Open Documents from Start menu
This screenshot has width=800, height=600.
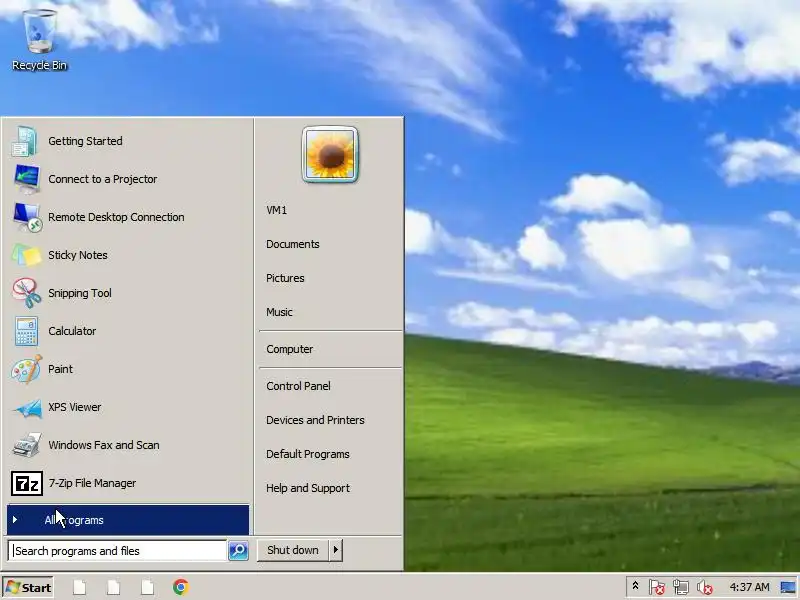click(293, 244)
